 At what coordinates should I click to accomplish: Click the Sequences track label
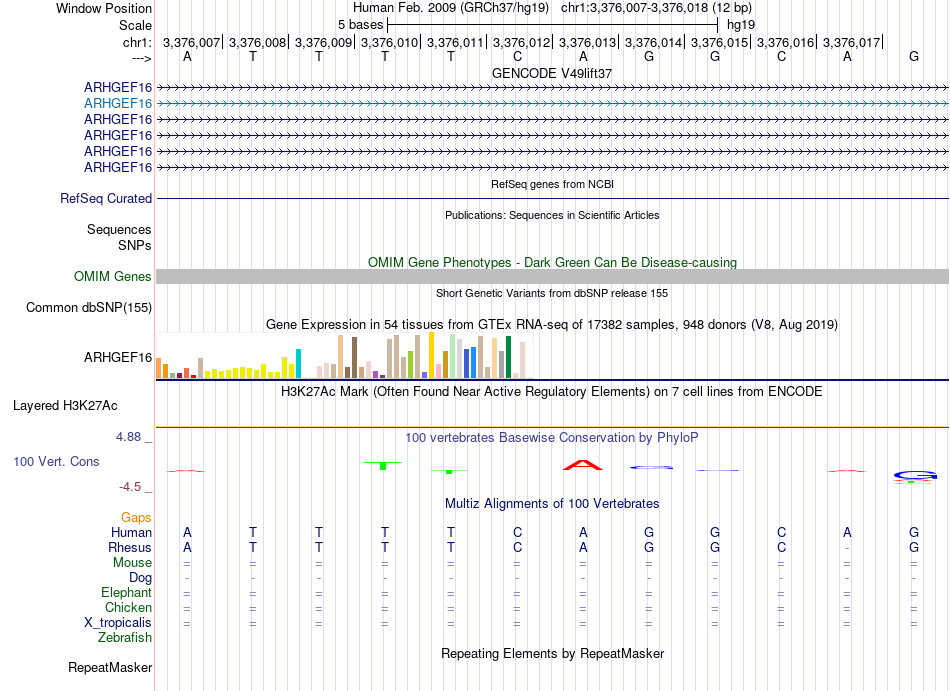(x=119, y=230)
